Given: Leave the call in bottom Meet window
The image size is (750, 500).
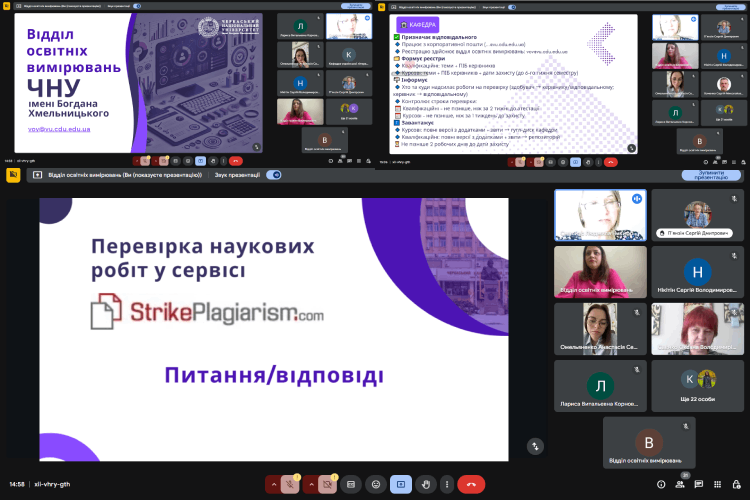Looking at the screenshot, I should (x=471, y=485).
